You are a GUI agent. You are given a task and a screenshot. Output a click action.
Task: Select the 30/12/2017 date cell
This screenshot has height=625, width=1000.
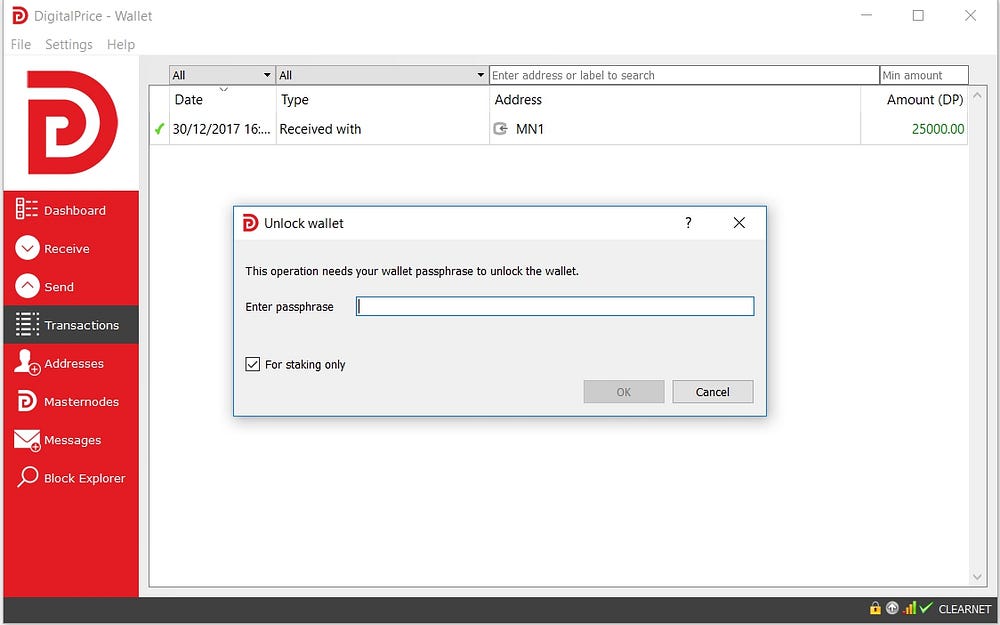222,129
